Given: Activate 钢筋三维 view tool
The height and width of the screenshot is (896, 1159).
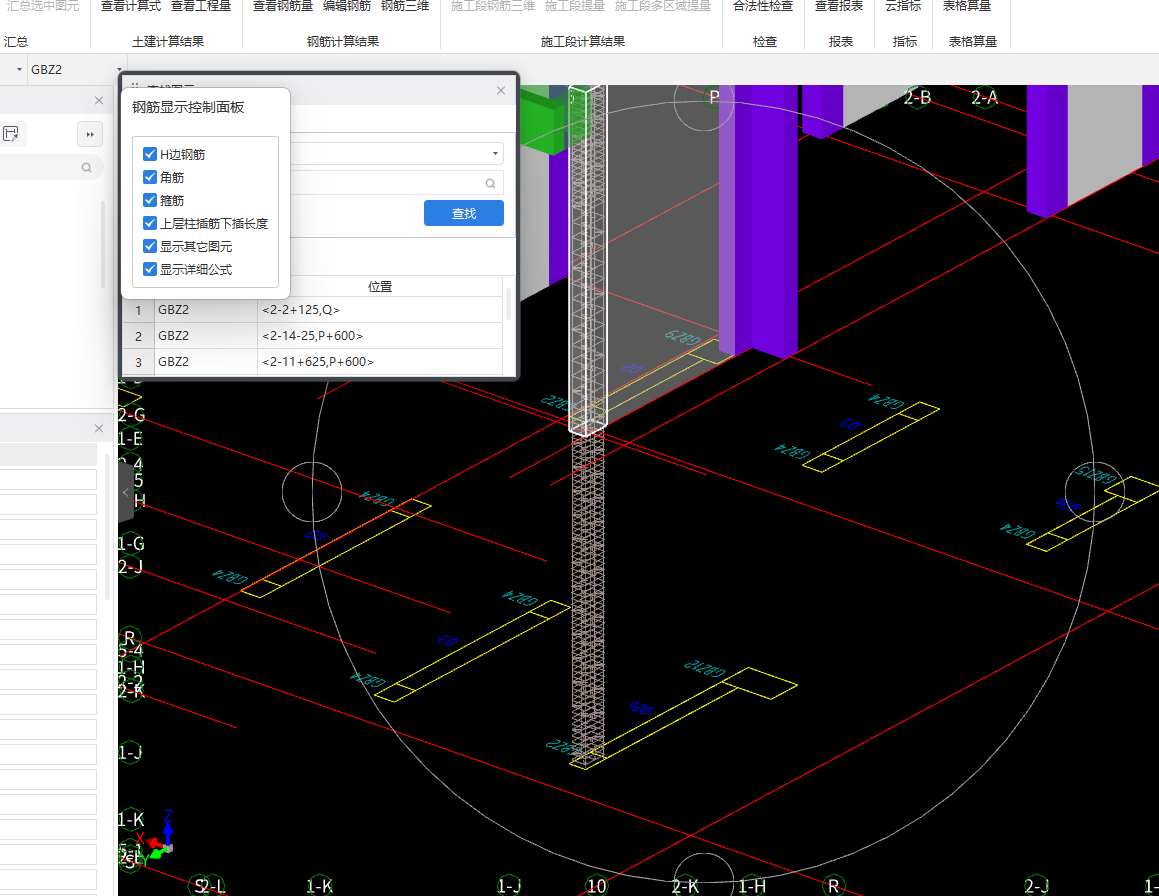Looking at the screenshot, I should tap(405, 6).
